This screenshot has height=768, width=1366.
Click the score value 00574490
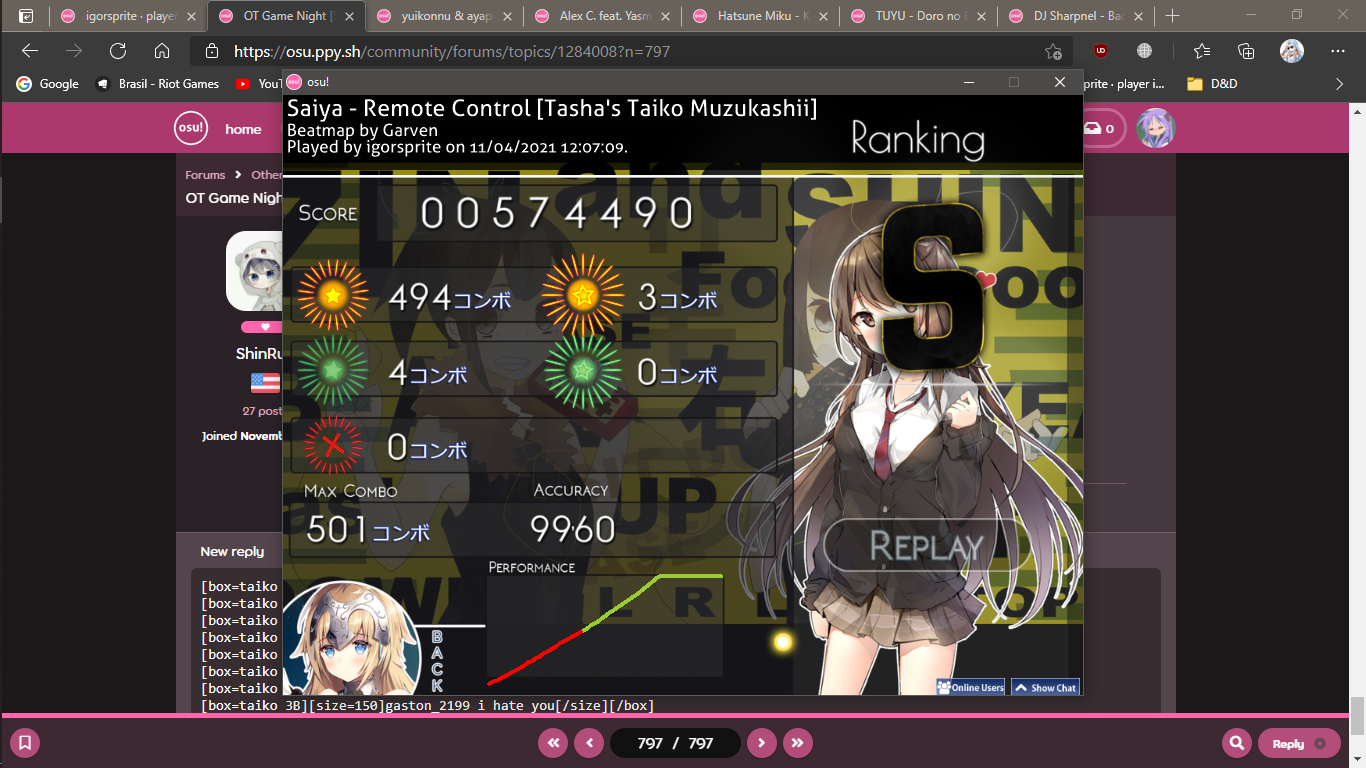click(x=557, y=213)
